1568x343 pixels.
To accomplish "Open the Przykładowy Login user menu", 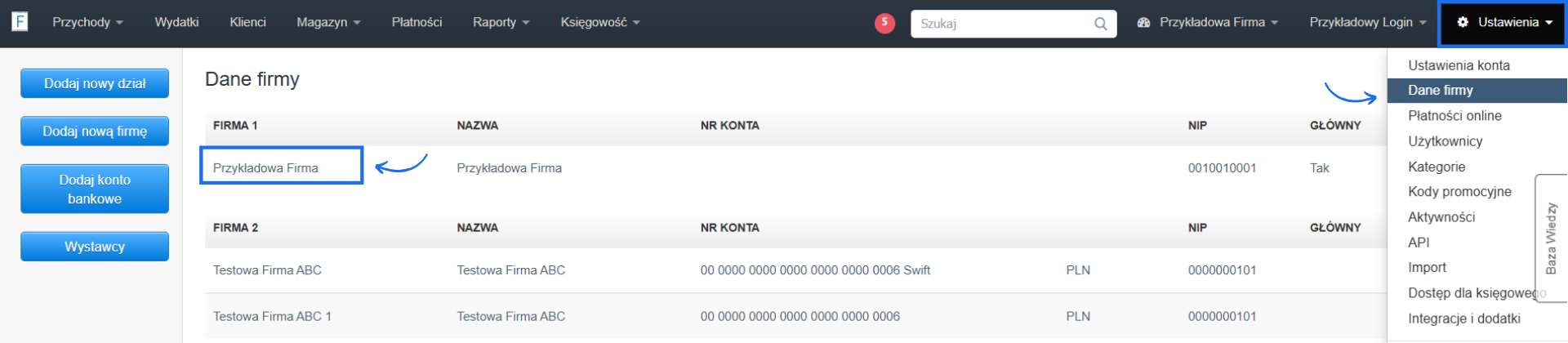I will click(1367, 23).
